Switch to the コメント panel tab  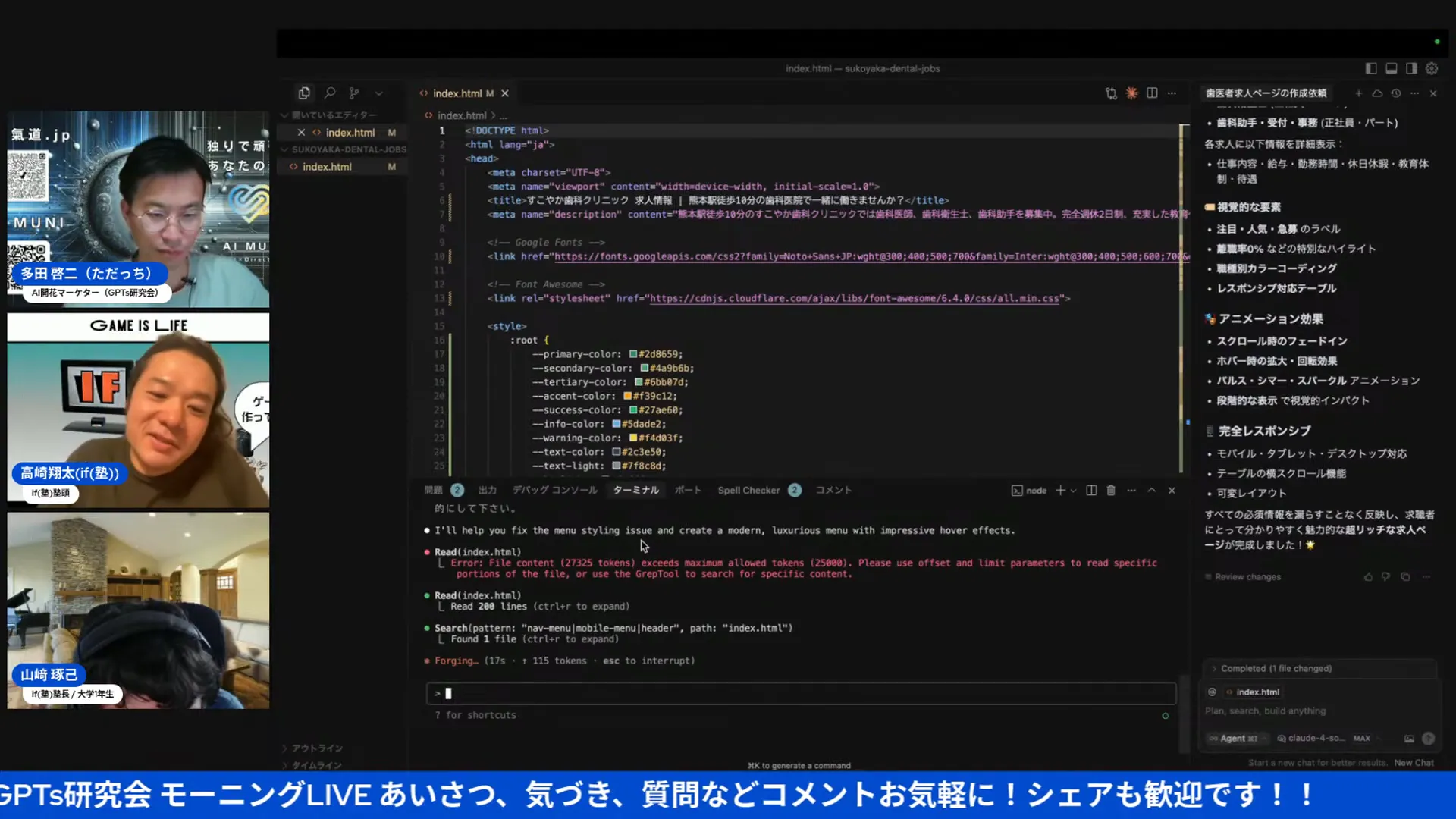(x=833, y=491)
